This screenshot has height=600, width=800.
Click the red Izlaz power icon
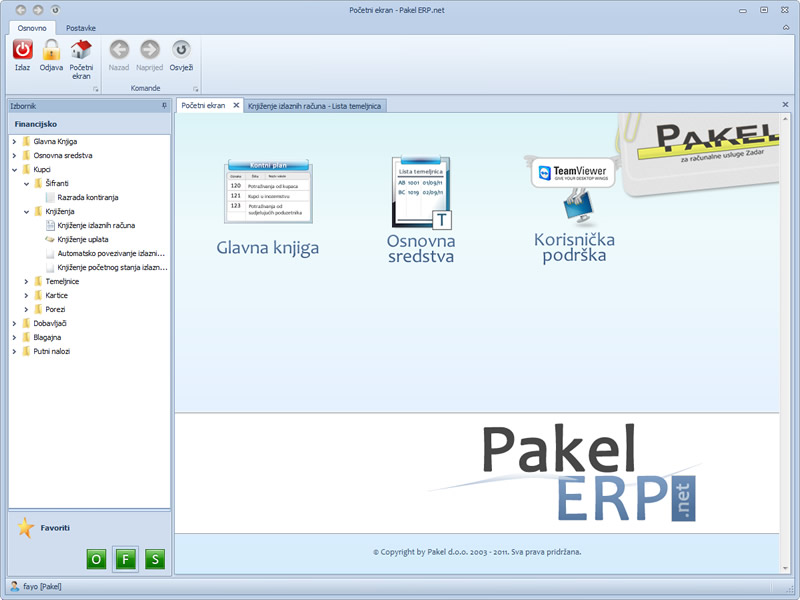(x=22, y=50)
